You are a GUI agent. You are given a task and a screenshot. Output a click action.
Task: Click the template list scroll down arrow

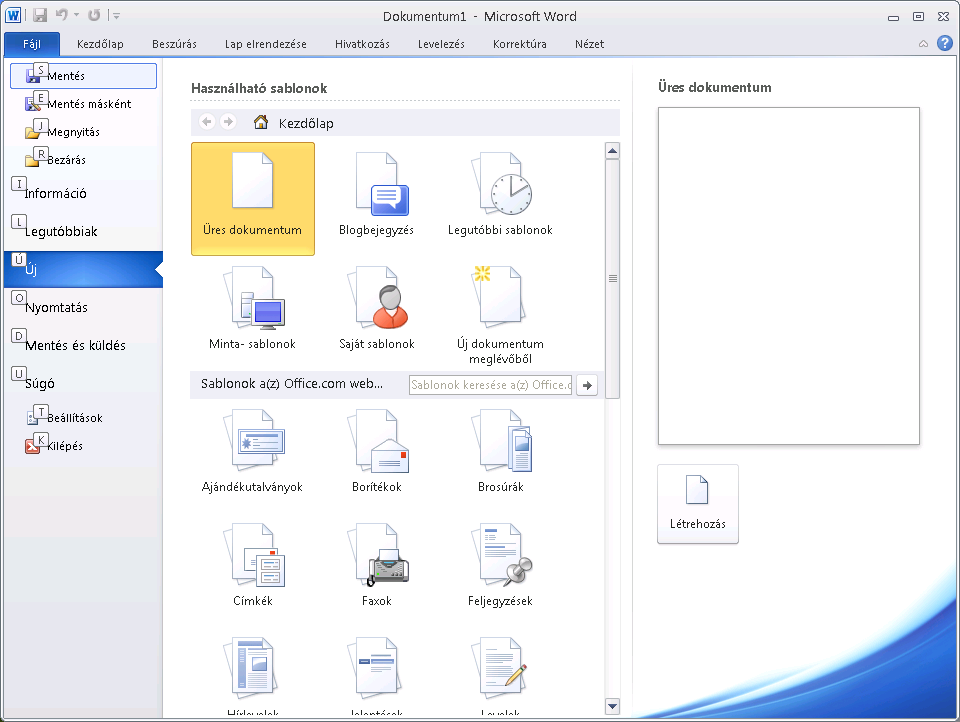click(612, 706)
